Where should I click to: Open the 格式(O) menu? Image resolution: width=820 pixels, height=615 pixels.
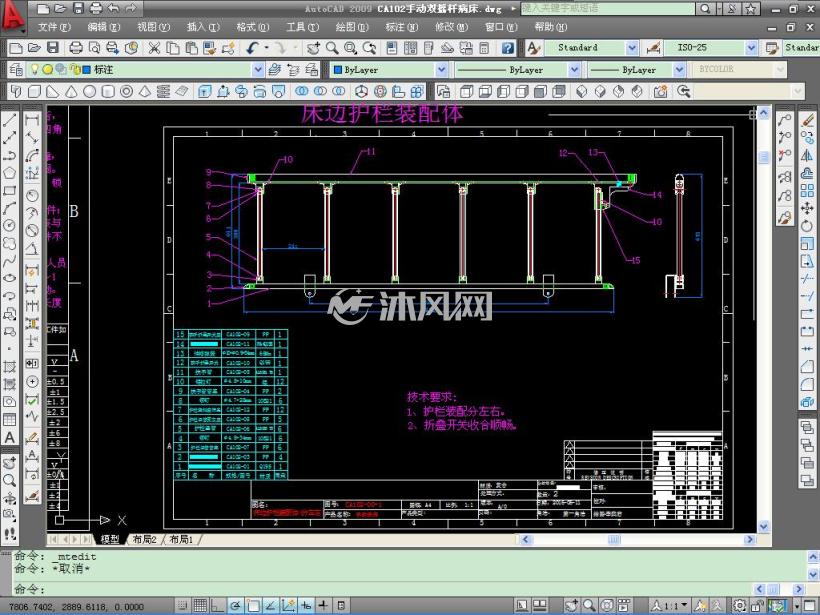point(253,27)
